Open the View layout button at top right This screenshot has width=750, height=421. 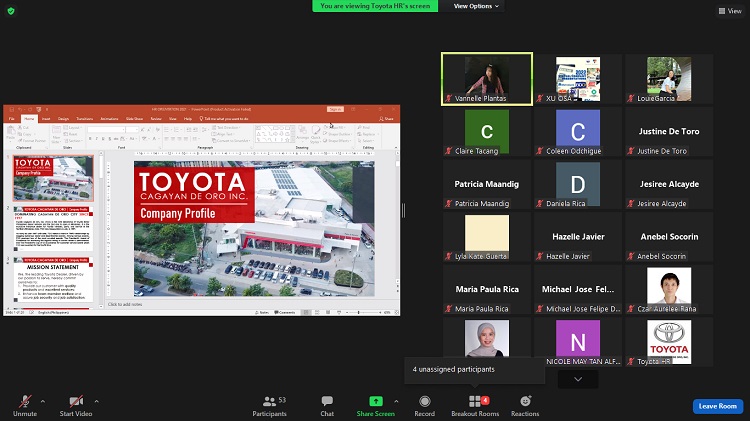tap(730, 11)
